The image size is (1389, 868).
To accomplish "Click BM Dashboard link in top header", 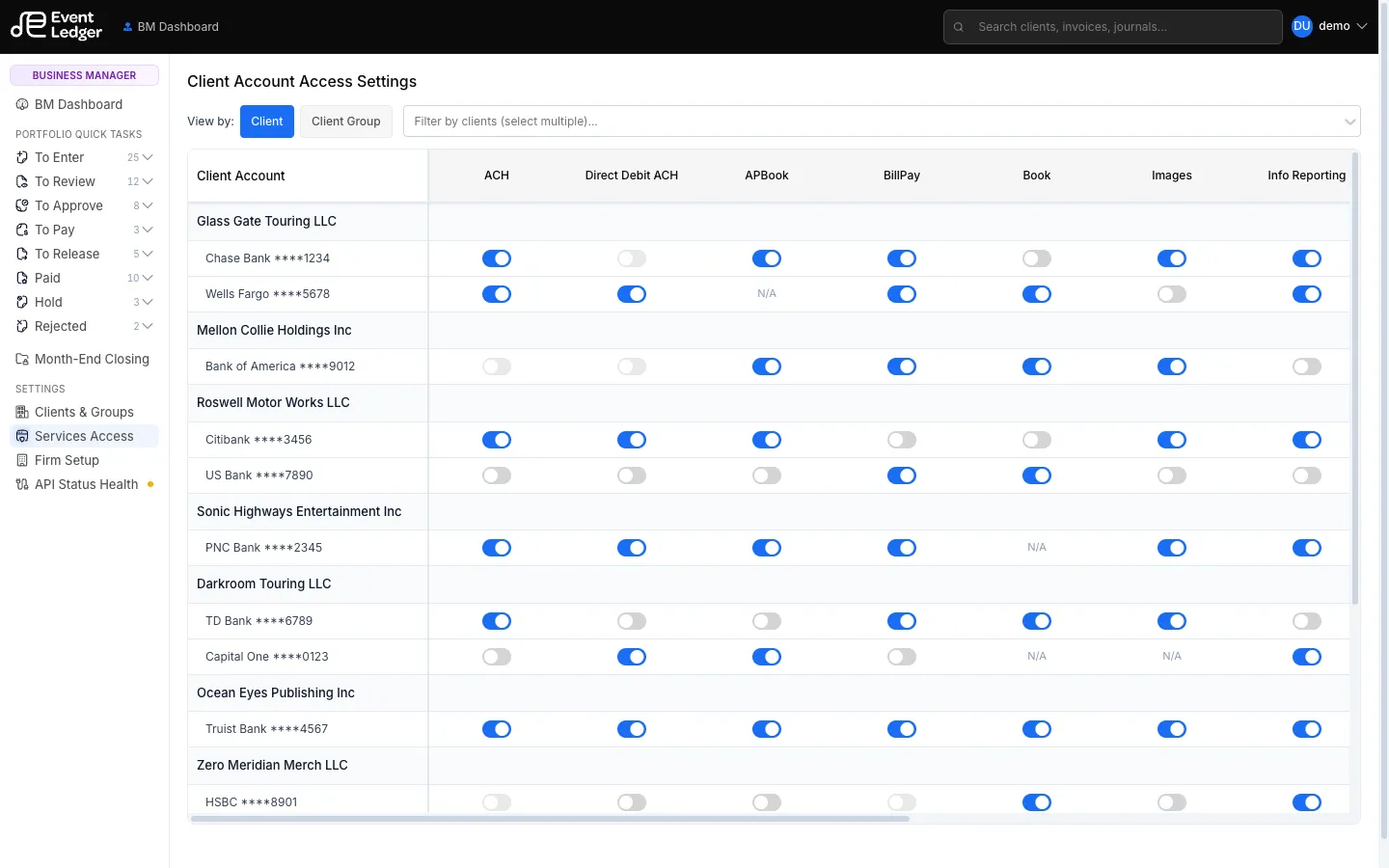I will click(x=171, y=27).
